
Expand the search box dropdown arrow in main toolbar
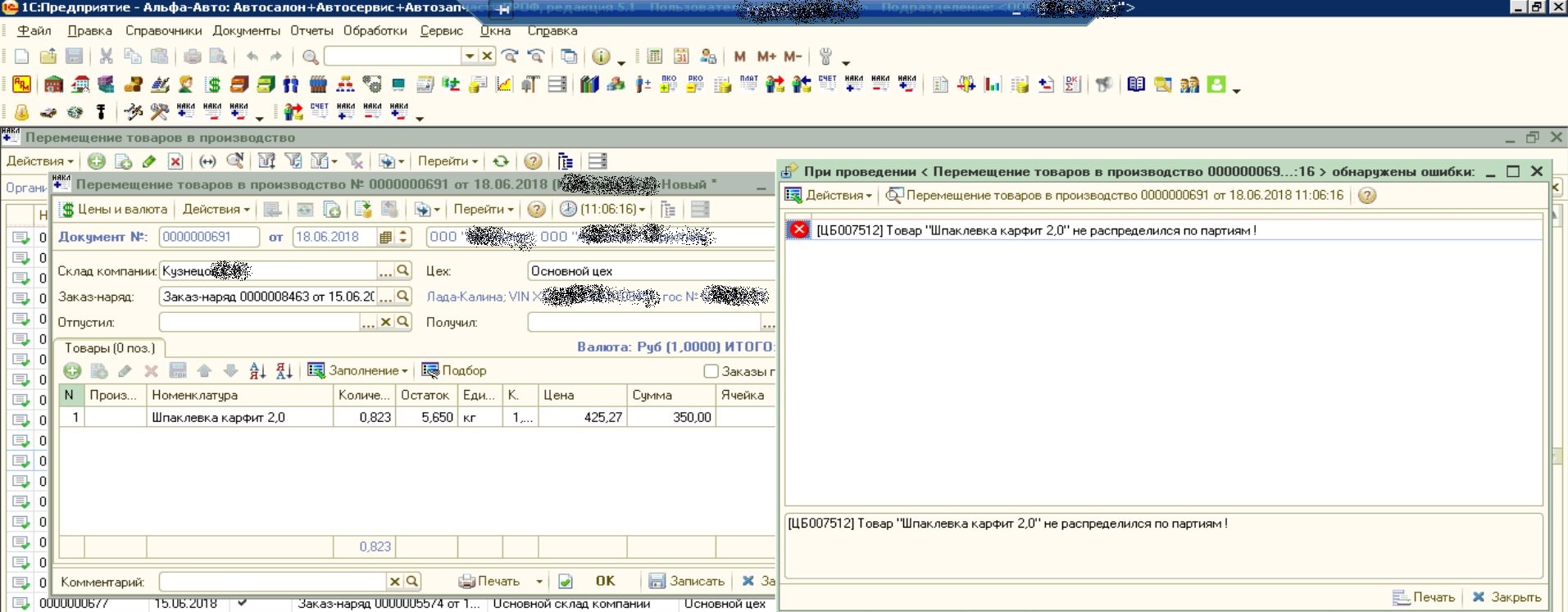(x=470, y=57)
